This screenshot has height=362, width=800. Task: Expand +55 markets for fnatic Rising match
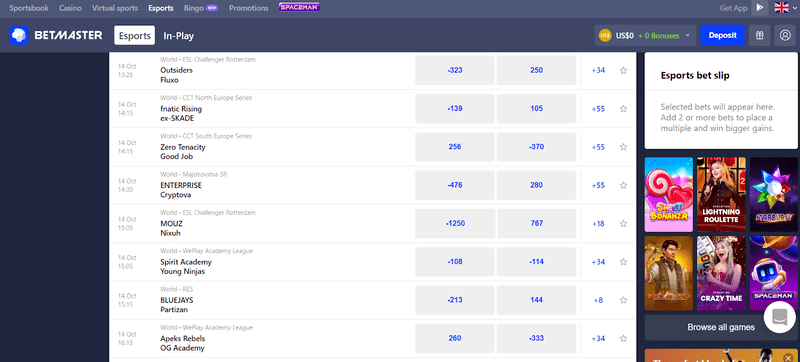point(598,109)
